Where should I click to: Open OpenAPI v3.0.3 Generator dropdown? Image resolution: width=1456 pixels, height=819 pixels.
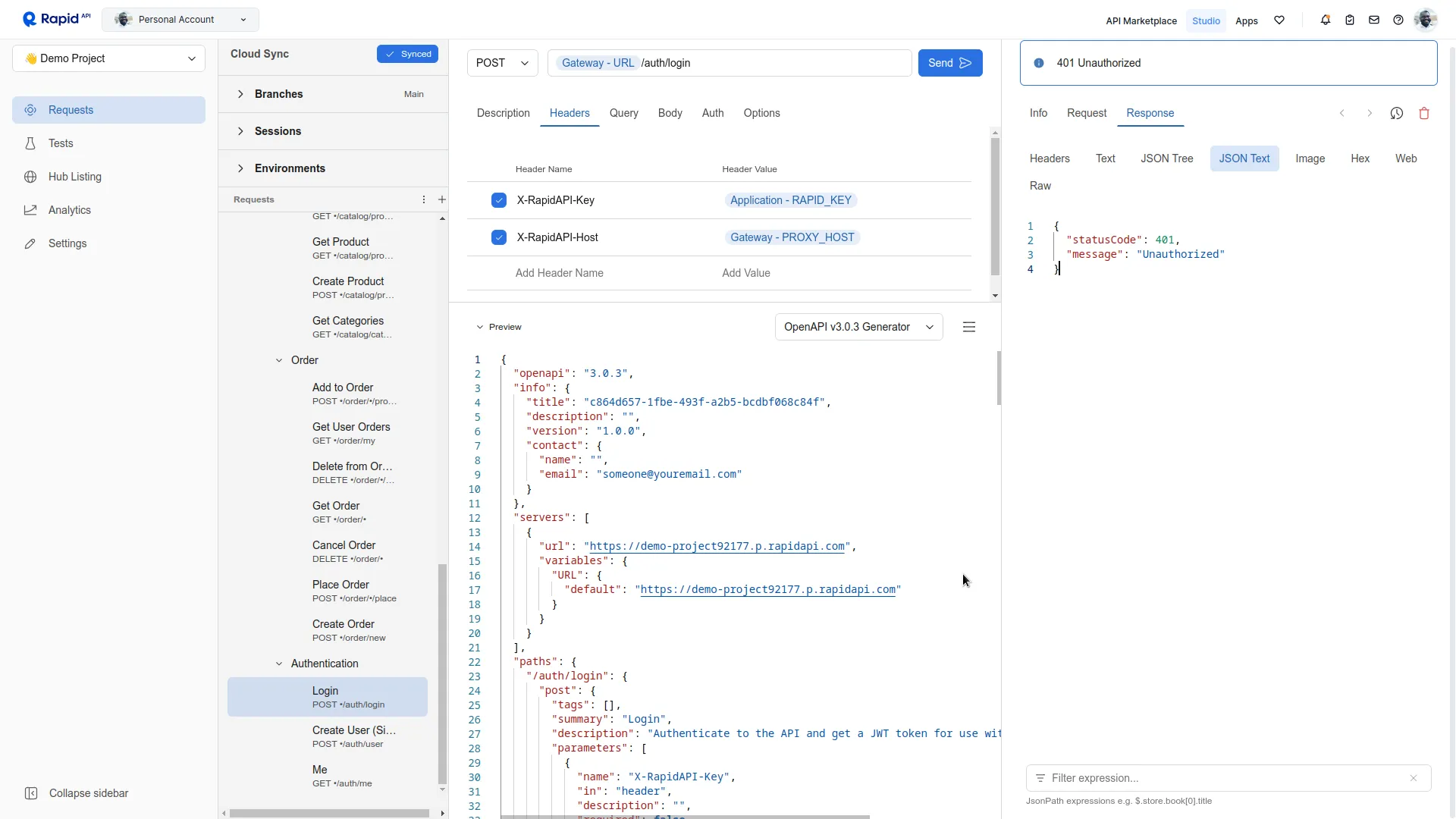(x=858, y=328)
